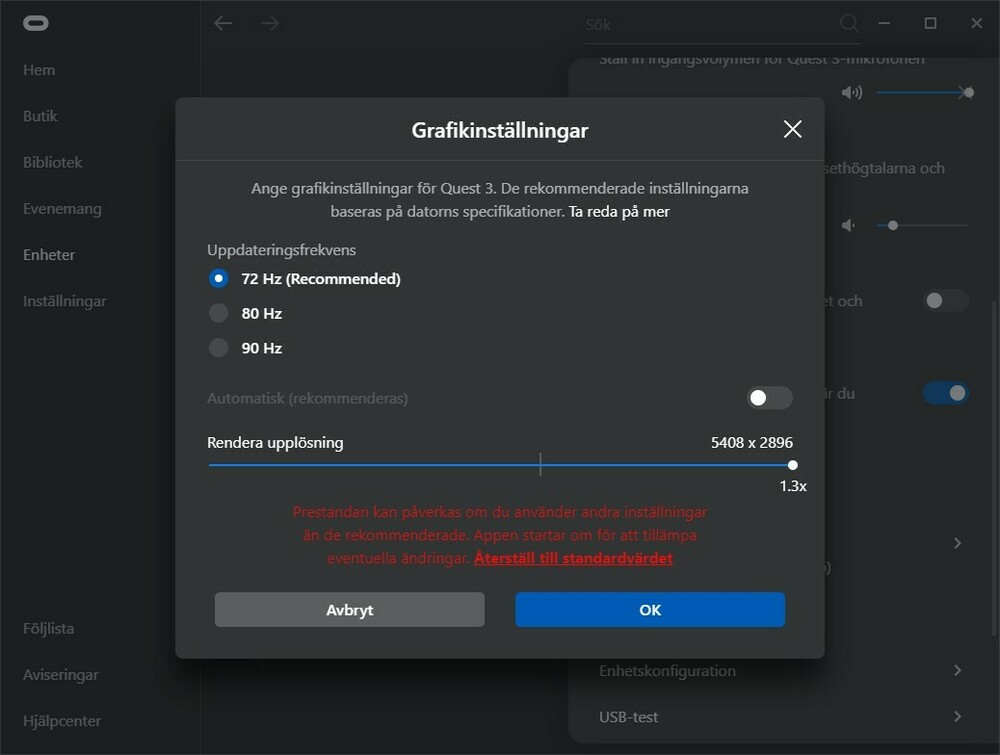Select 72 Hz (Recommended) refresh rate
This screenshot has width=1000, height=755.
click(219, 279)
